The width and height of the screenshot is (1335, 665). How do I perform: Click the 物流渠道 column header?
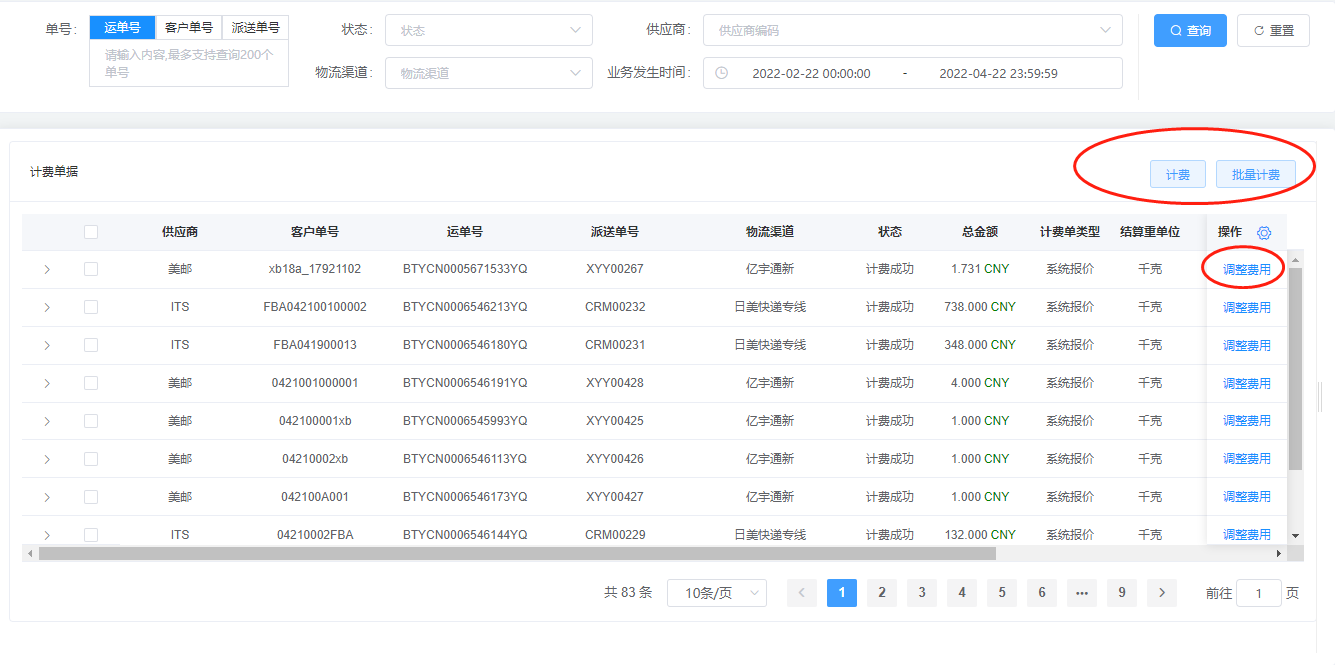[770, 232]
